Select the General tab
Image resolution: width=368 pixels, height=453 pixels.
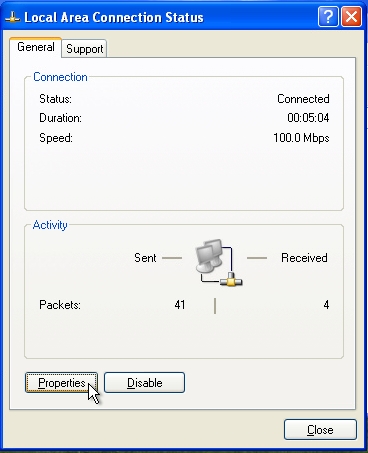tap(36, 47)
